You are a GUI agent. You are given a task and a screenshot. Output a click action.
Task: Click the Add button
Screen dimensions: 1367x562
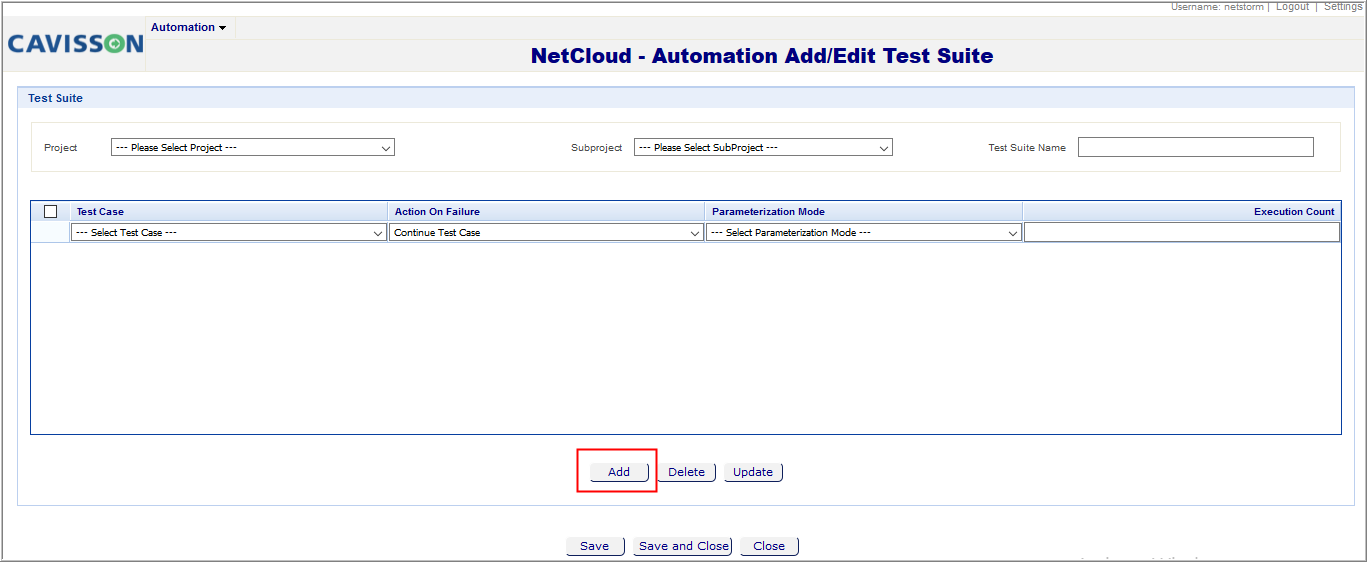[619, 472]
